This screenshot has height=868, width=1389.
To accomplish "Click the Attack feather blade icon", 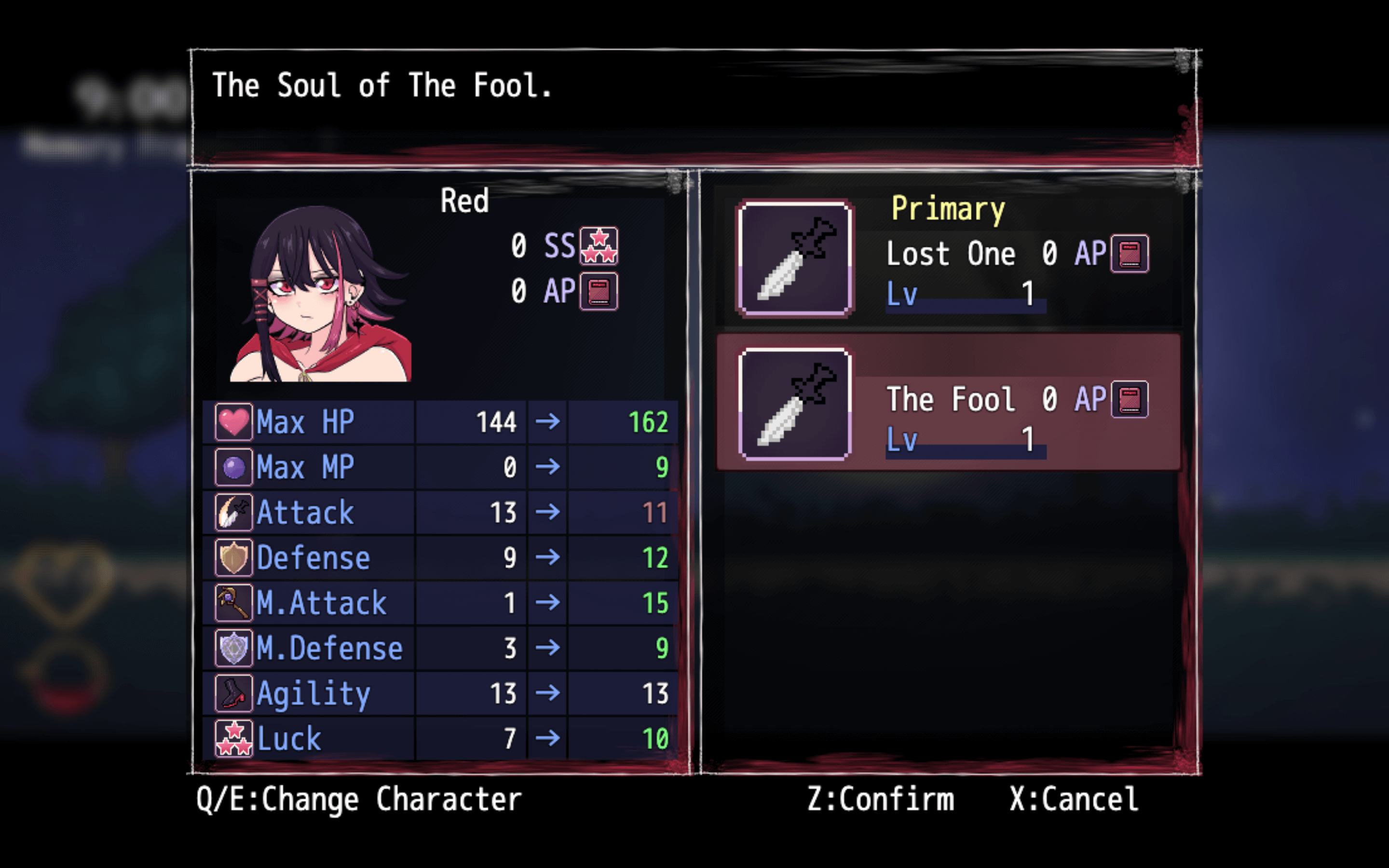I will (233, 512).
